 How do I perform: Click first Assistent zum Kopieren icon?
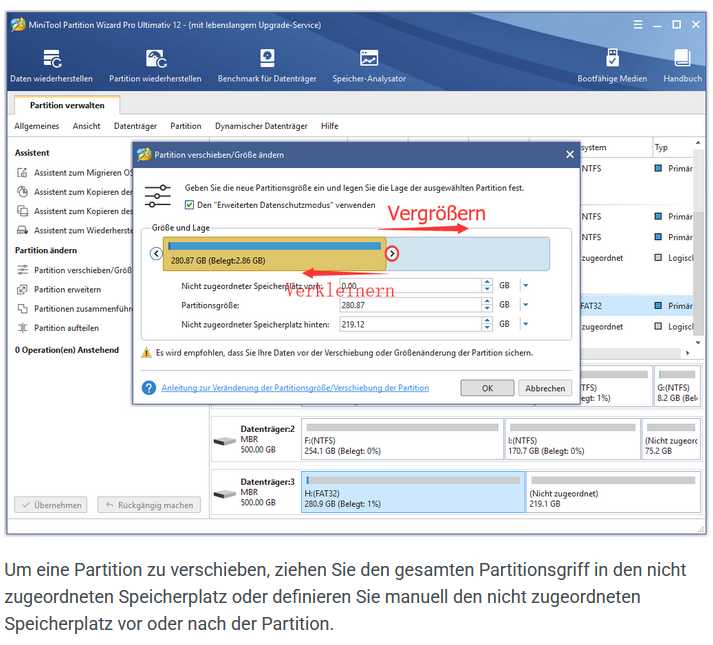(x=22, y=191)
